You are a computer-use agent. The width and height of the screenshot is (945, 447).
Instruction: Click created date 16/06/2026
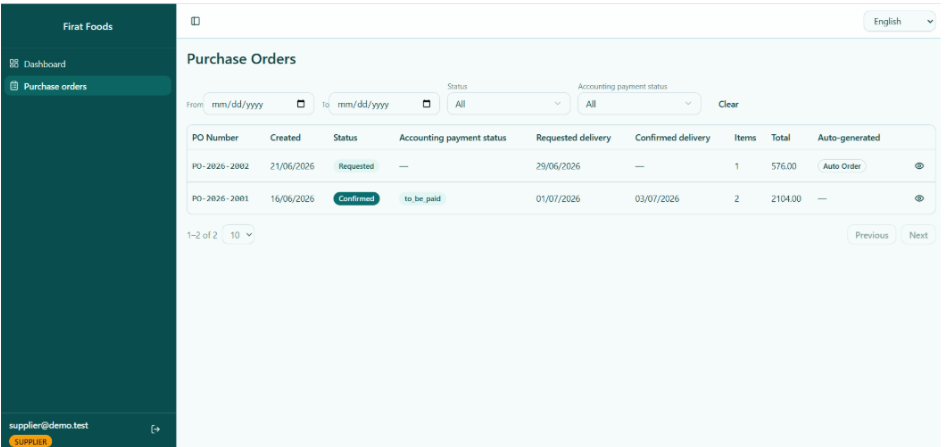(292, 198)
